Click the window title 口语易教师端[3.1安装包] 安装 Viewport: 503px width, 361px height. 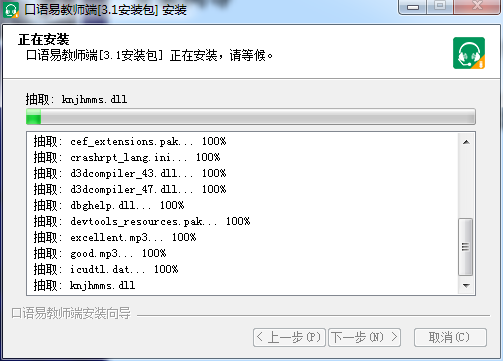point(105,10)
